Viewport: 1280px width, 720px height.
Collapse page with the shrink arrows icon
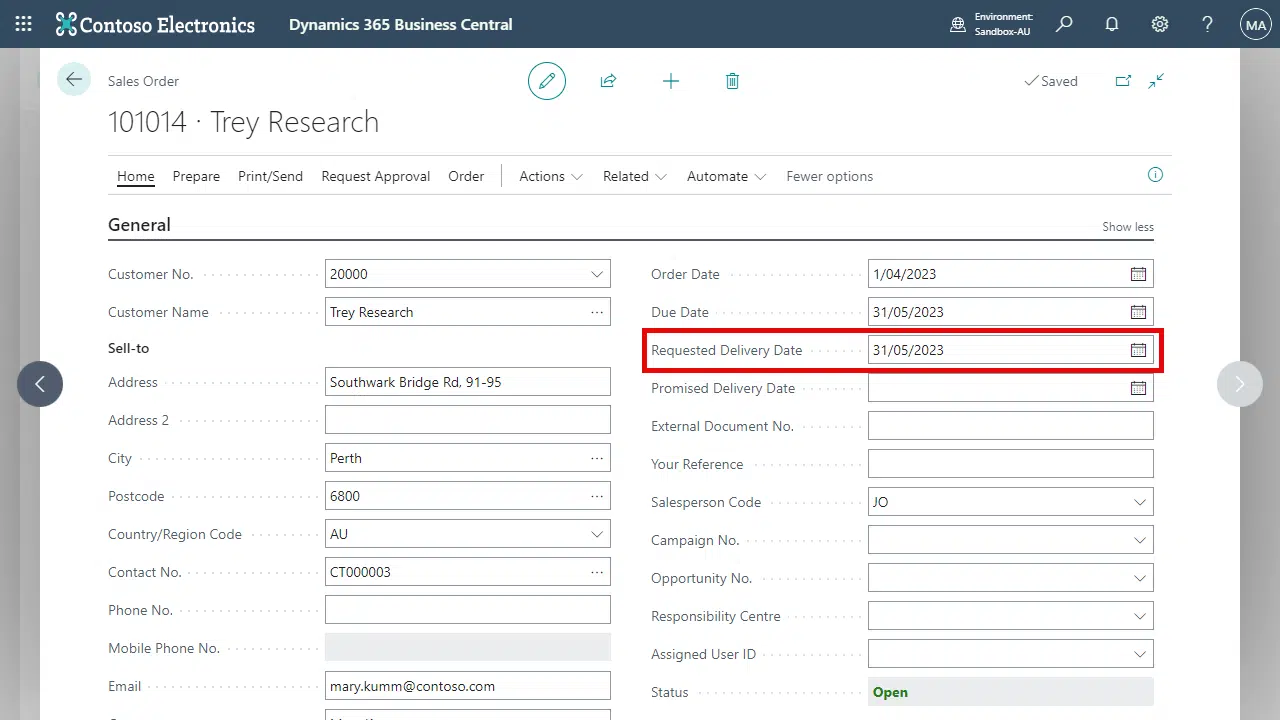point(1156,81)
